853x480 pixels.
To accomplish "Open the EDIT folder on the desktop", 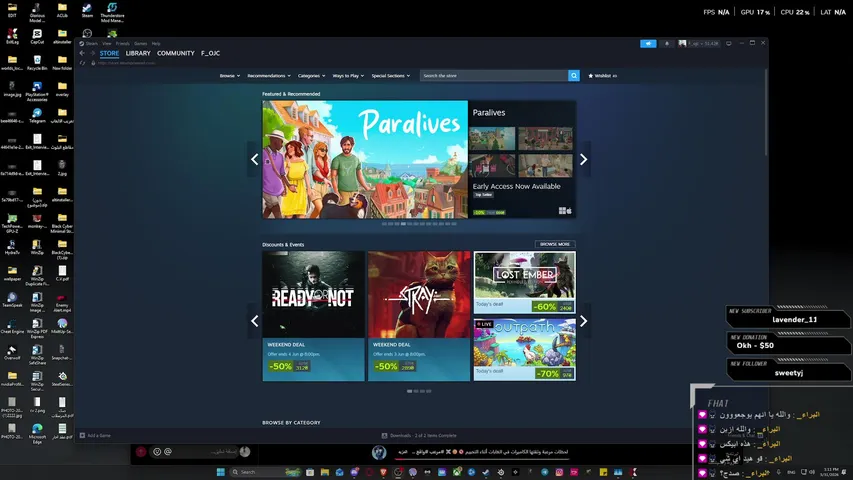I will tap(12, 10).
